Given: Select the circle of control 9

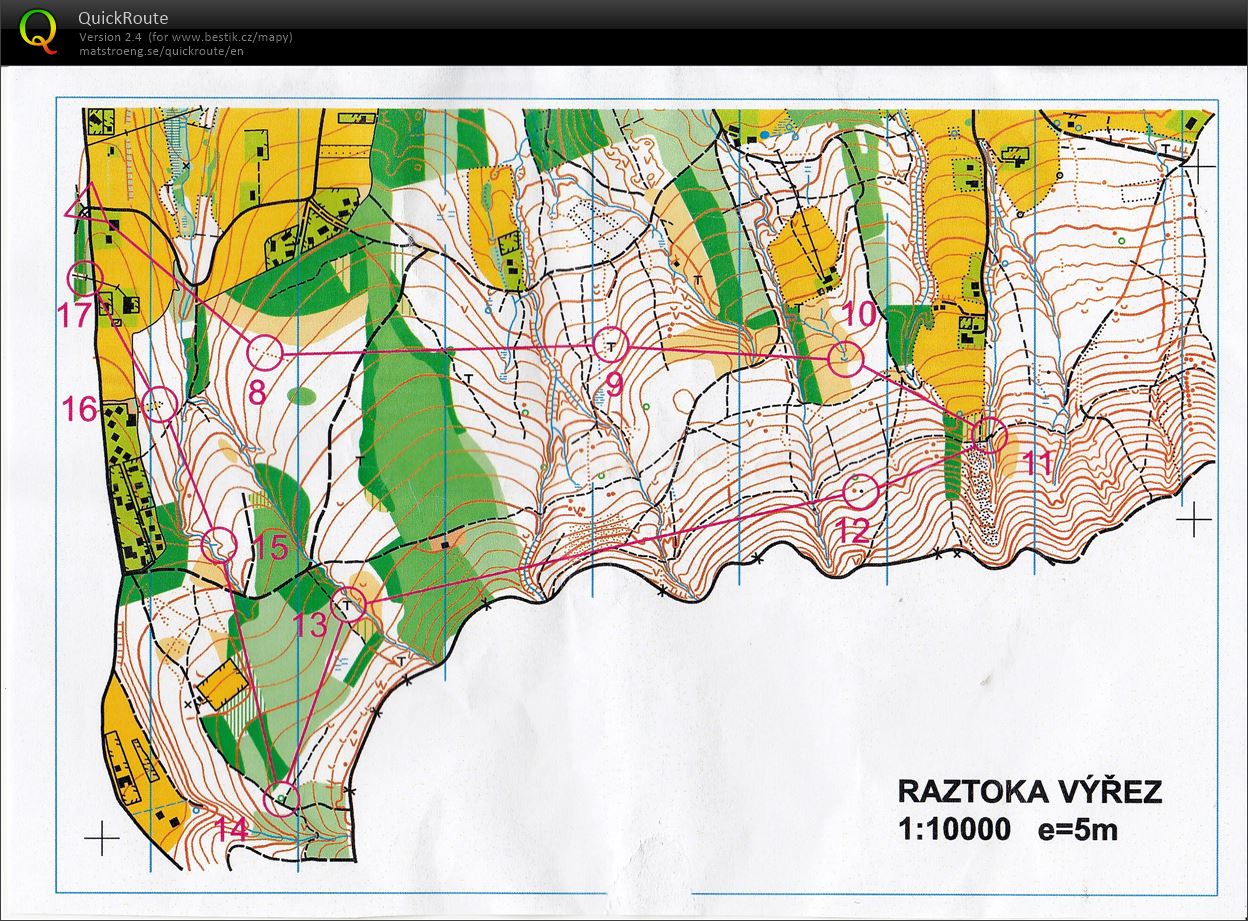Looking at the screenshot, I should point(610,346).
